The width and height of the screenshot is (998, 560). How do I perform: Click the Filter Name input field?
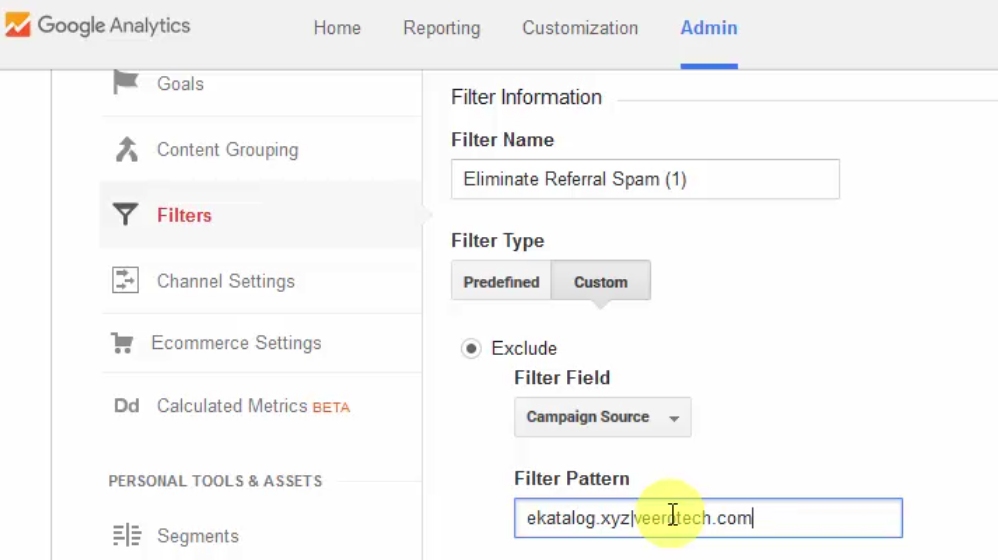coord(645,179)
